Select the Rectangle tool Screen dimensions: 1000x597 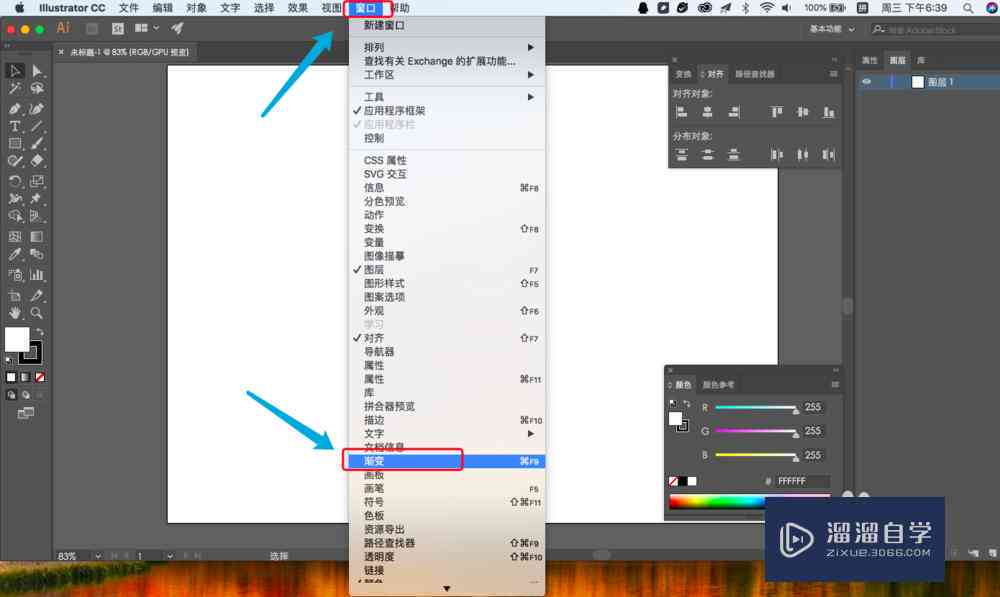point(15,144)
